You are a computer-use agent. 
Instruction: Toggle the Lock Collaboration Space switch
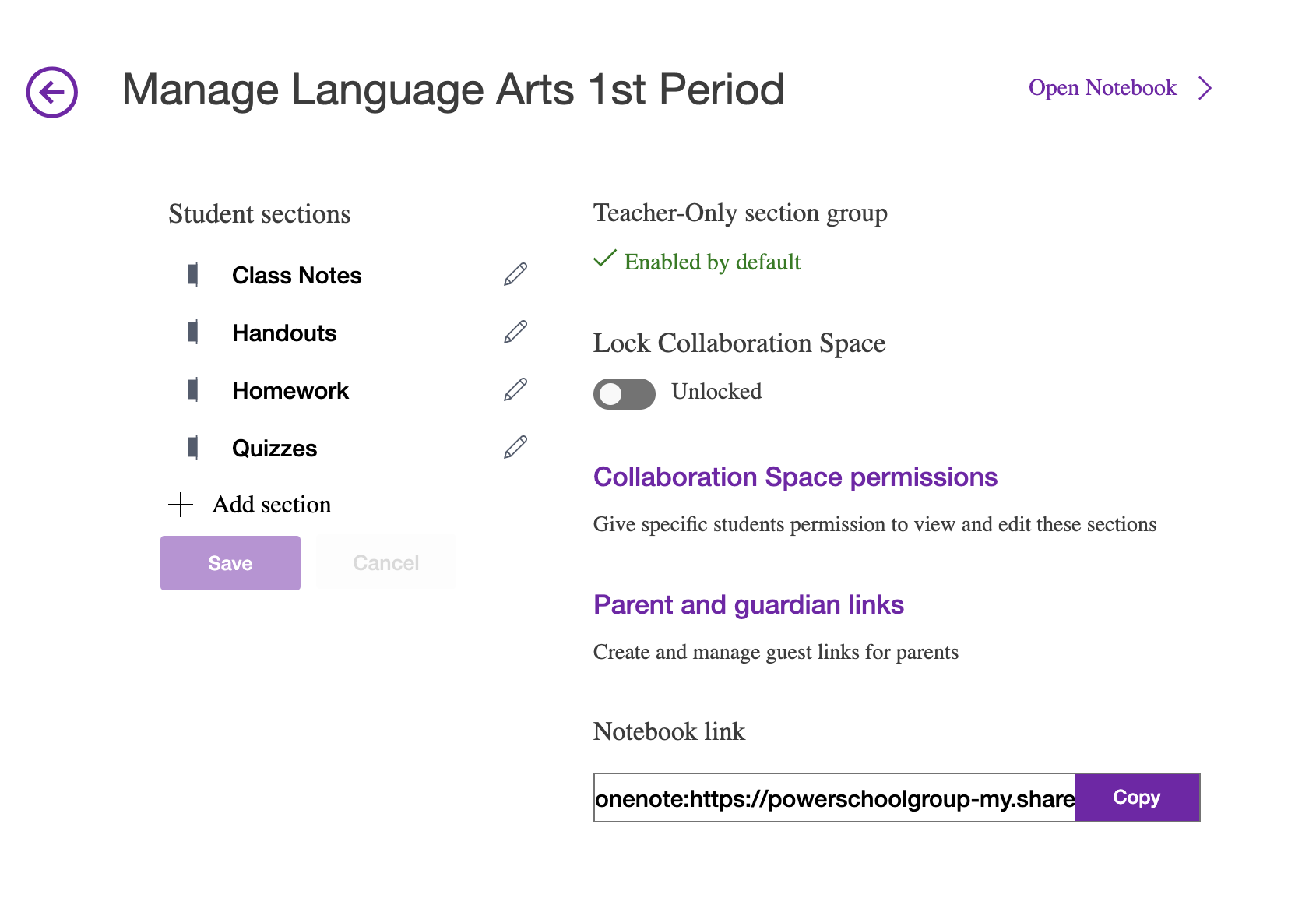point(624,393)
